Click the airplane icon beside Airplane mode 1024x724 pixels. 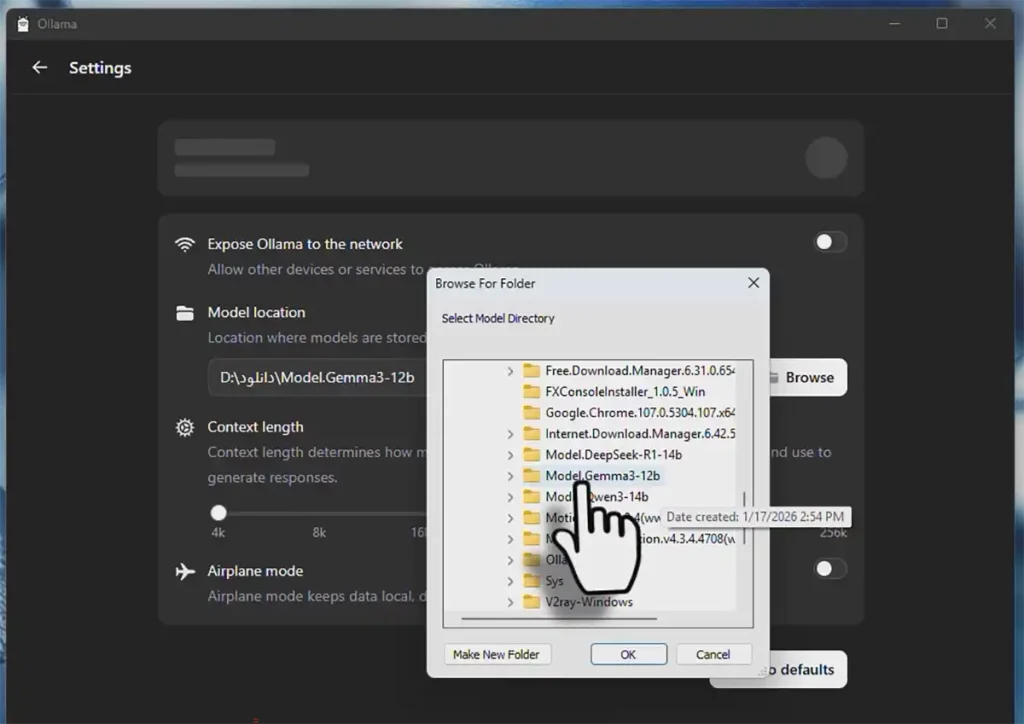185,571
